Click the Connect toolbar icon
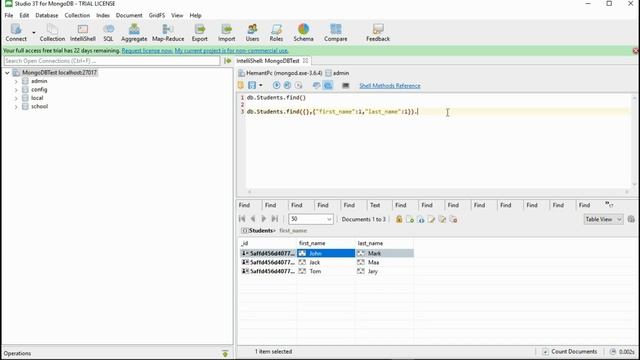 (16, 33)
